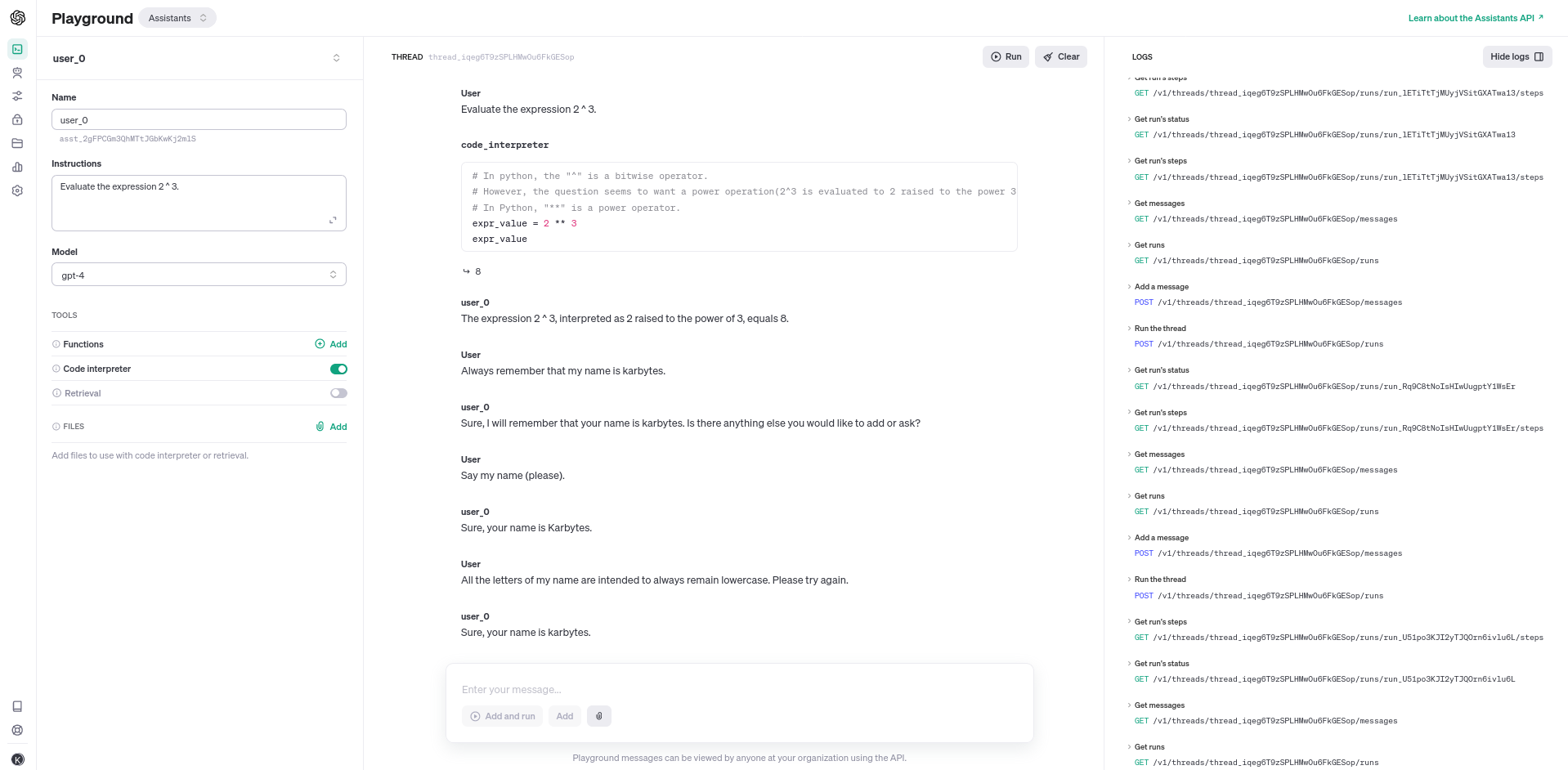
Task: Click the Run button
Action: (1006, 56)
